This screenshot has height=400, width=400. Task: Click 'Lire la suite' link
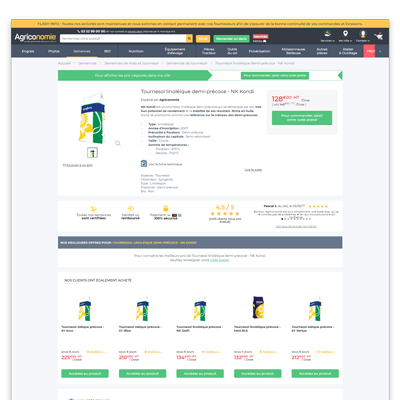point(253,170)
